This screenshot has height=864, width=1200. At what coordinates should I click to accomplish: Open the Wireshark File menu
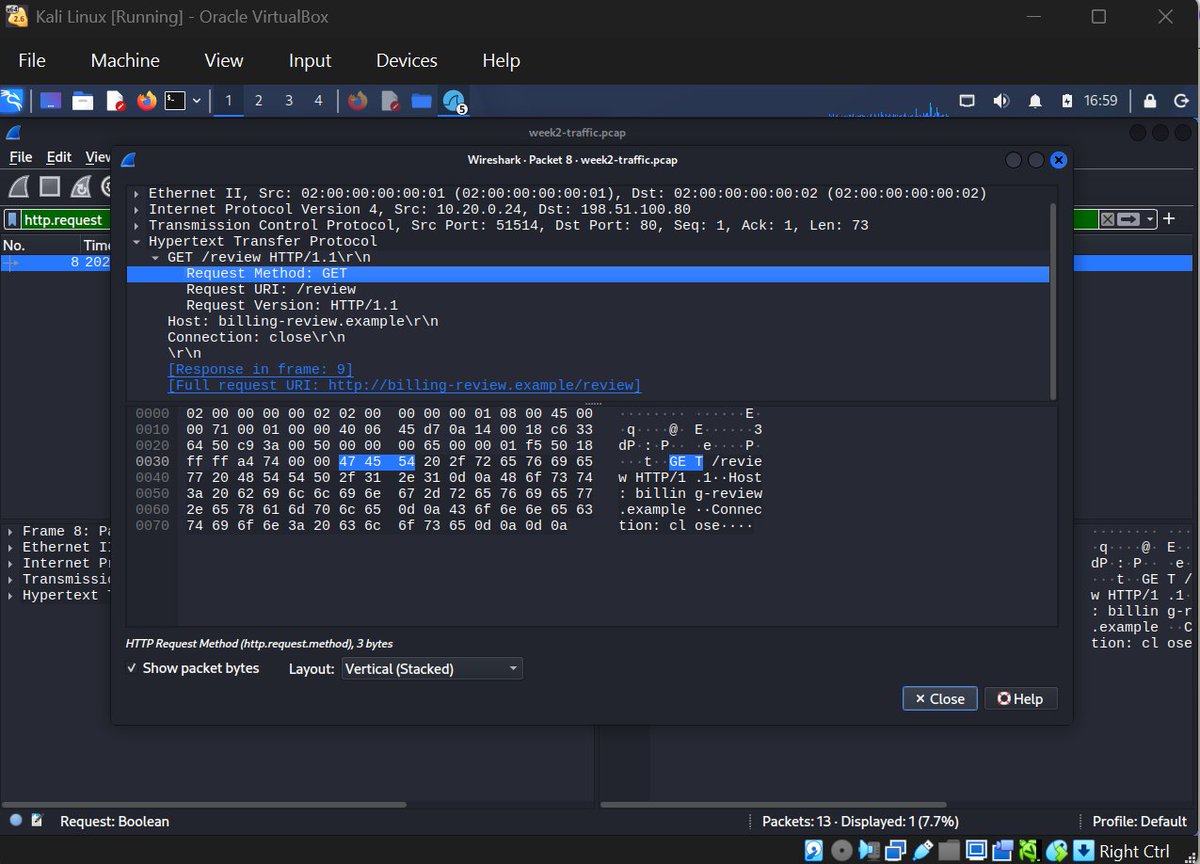pyautogui.click(x=21, y=157)
